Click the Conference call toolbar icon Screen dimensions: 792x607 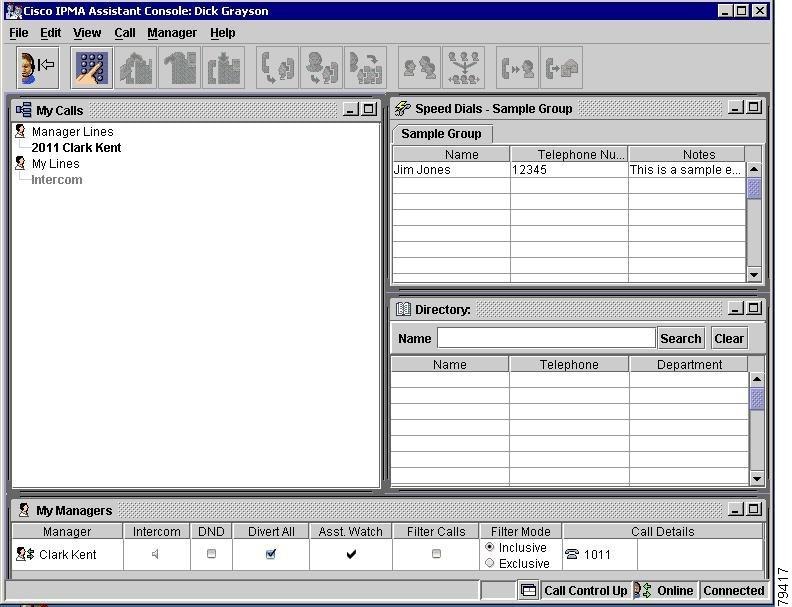click(464, 68)
